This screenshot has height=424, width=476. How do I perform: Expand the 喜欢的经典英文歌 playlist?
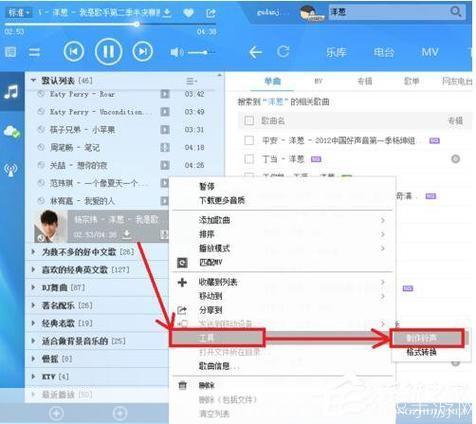click(x=33, y=269)
